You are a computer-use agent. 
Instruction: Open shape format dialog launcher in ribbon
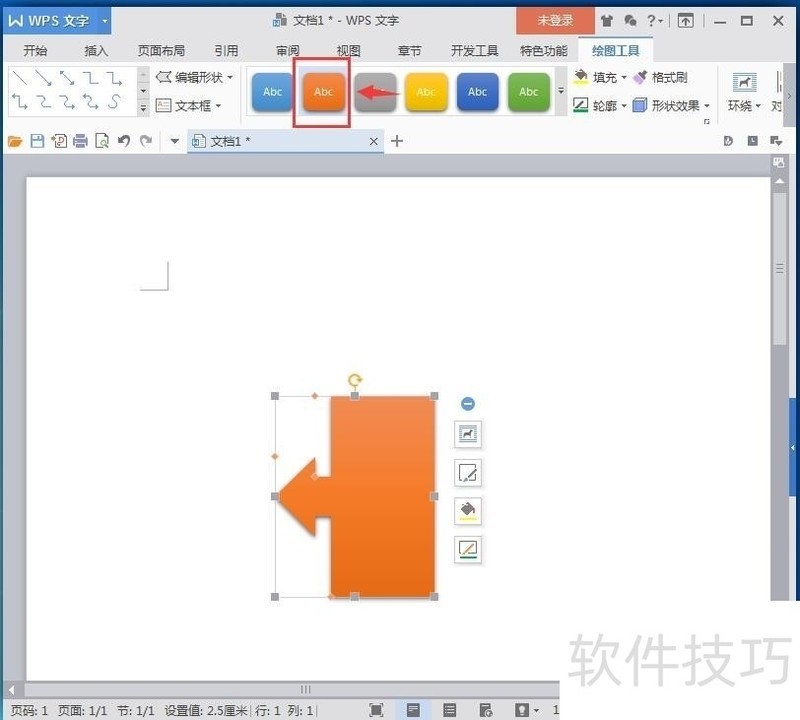click(707, 121)
